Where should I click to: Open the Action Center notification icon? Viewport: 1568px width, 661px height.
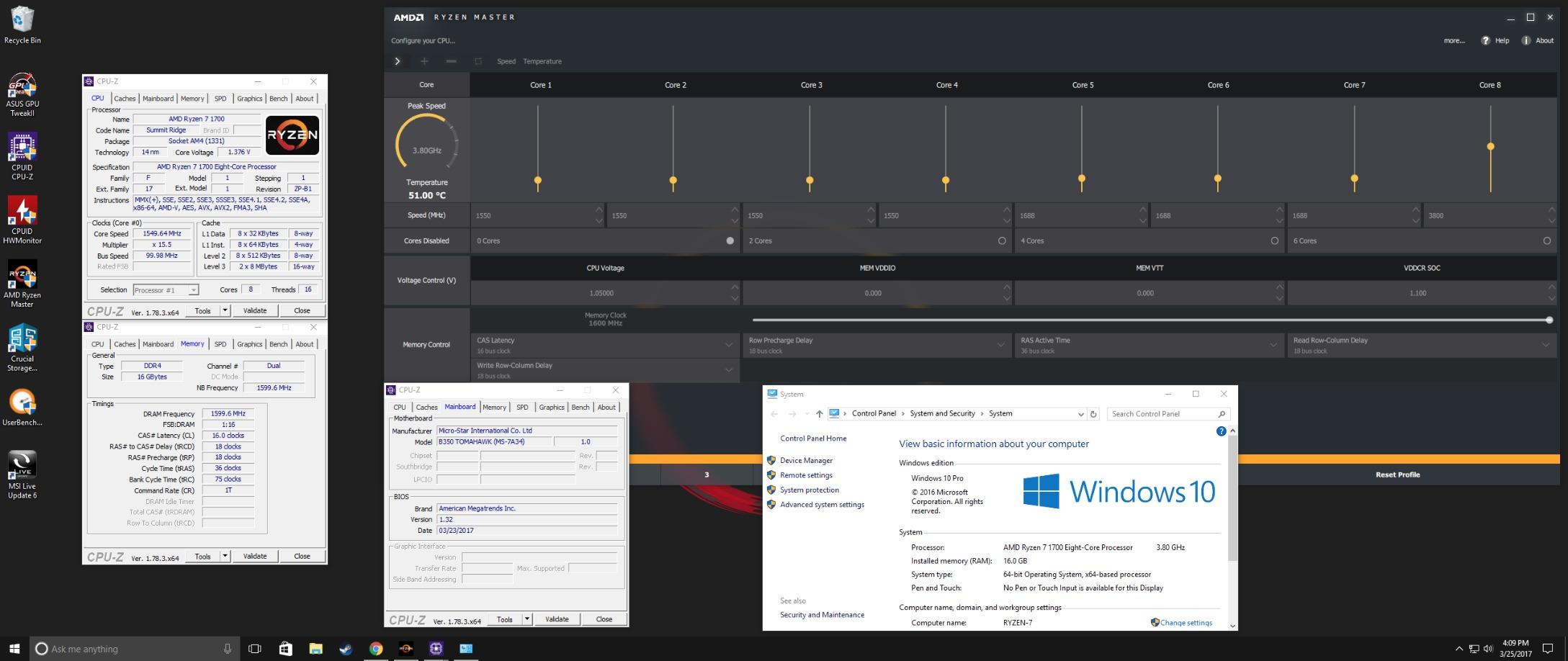click(x=1547, y=649)
